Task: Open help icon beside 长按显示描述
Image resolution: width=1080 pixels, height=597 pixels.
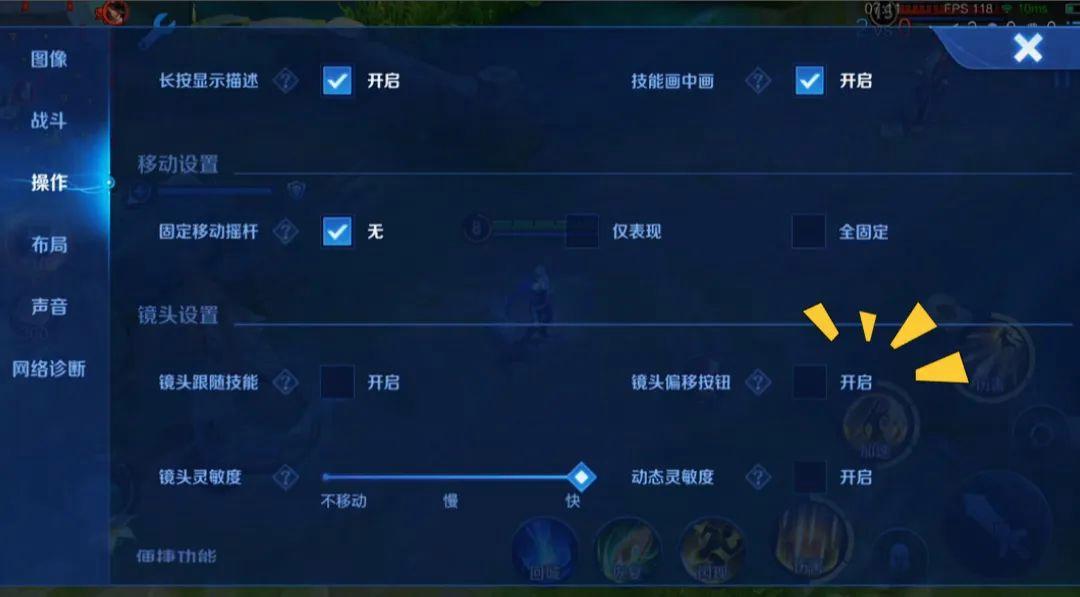Action: click(x=285, y=81)
